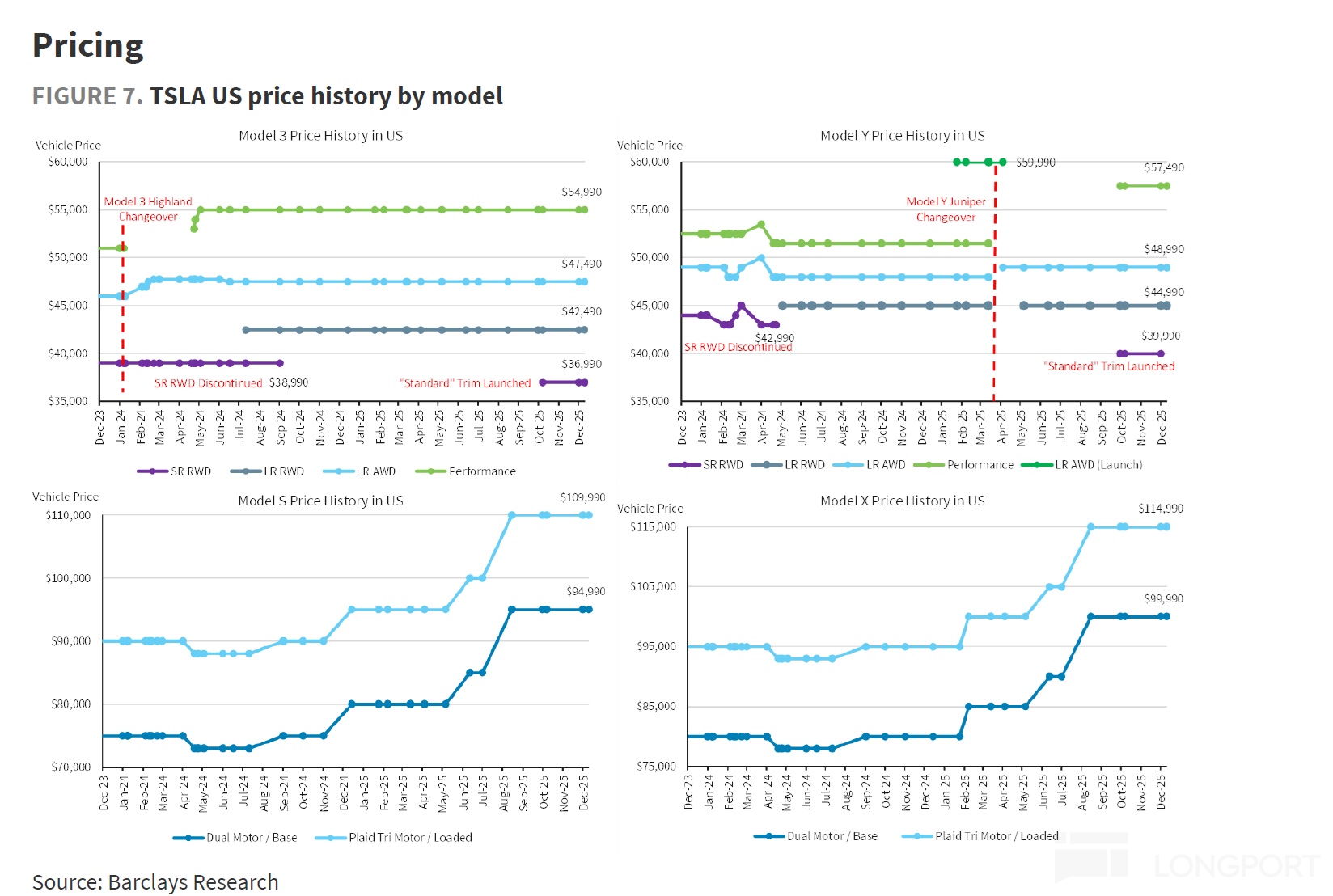Select "Model 3 Price History in US" title

(320, 136)
